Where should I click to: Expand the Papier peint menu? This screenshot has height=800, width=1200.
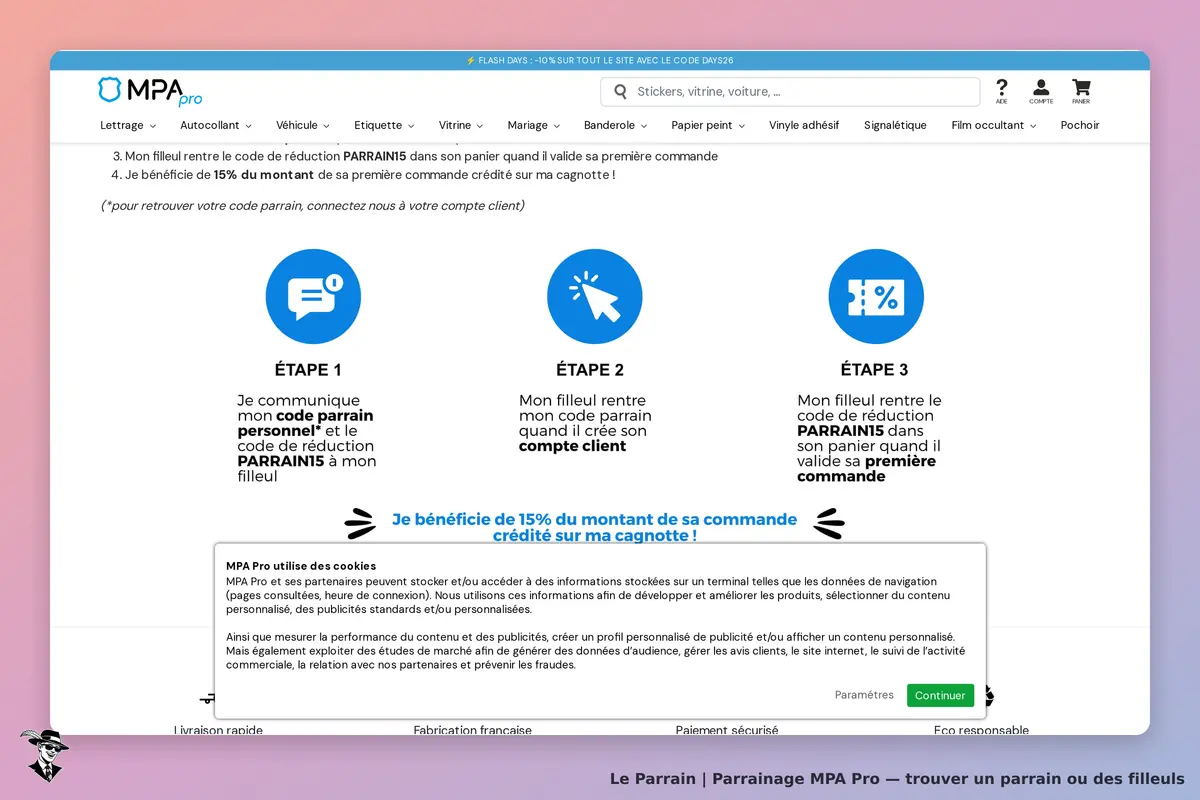tap(708, 125)
